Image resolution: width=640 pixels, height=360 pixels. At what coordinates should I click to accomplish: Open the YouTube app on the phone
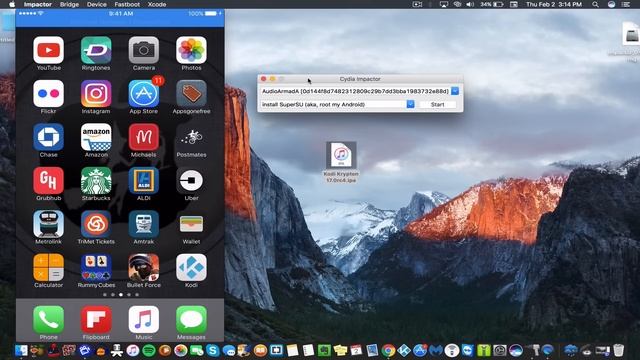click(x=48, y=50)
